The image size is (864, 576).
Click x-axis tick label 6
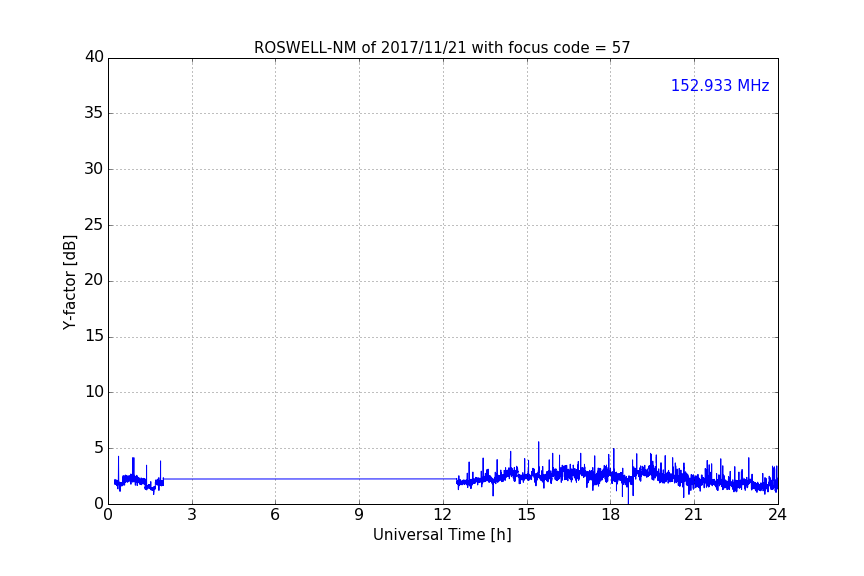pos(275,515)
